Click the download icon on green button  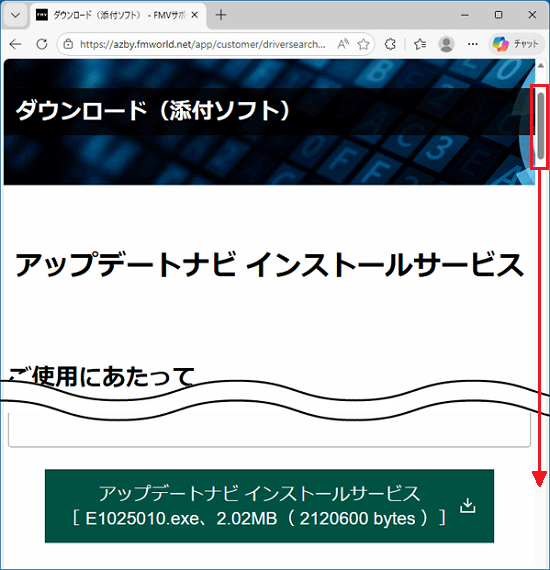click(468, 506)
